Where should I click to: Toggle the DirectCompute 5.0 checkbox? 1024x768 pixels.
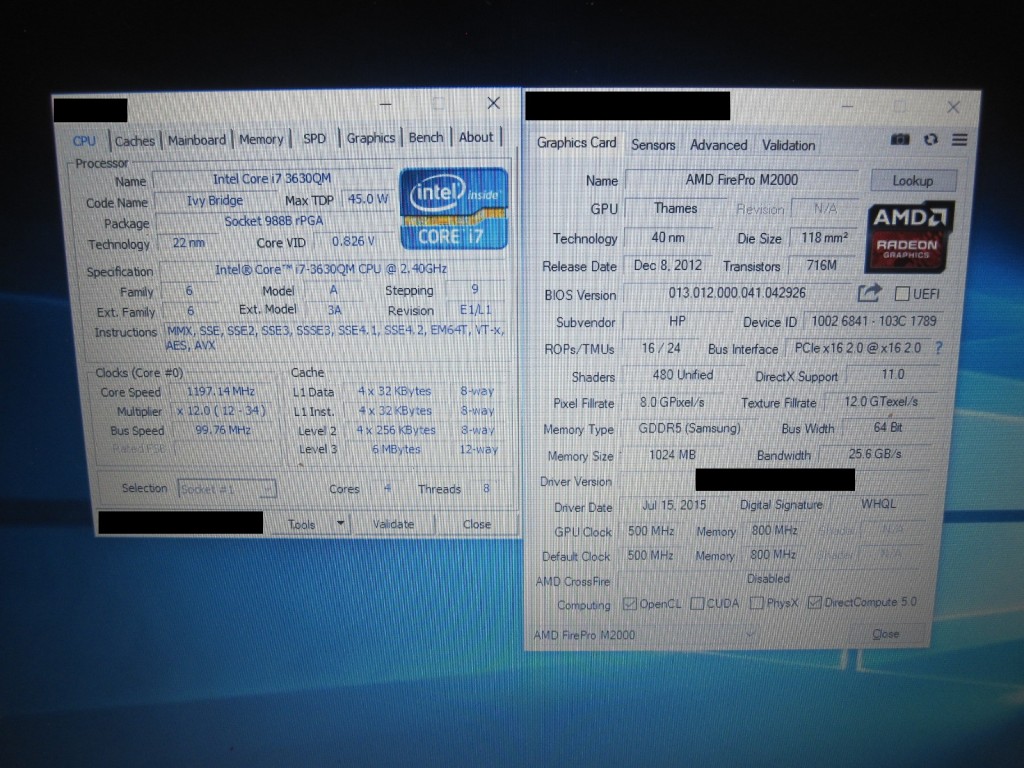814,602
